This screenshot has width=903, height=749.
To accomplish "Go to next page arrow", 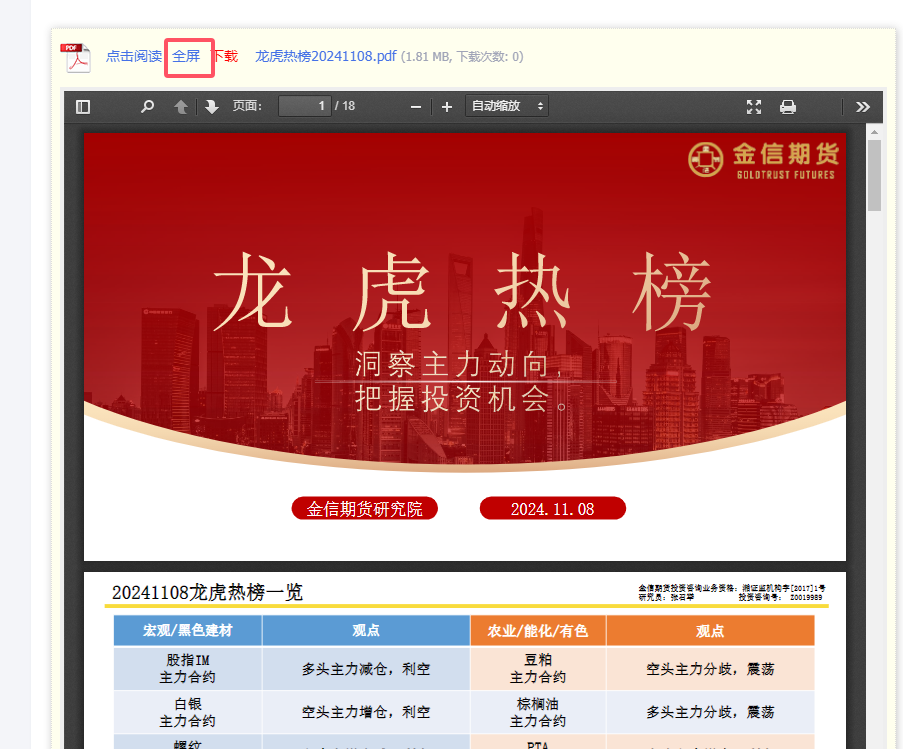I will (211, 107).
